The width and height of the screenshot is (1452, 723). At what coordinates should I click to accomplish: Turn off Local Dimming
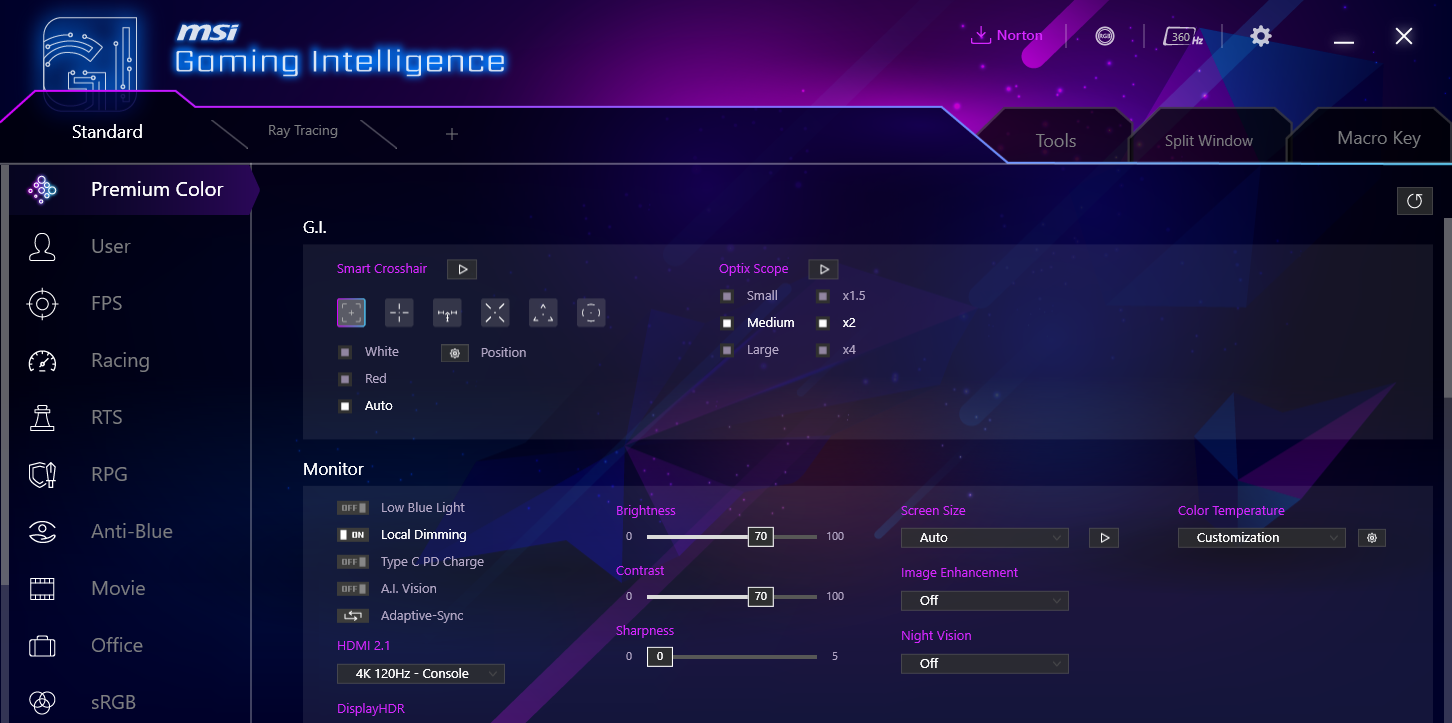355,534
